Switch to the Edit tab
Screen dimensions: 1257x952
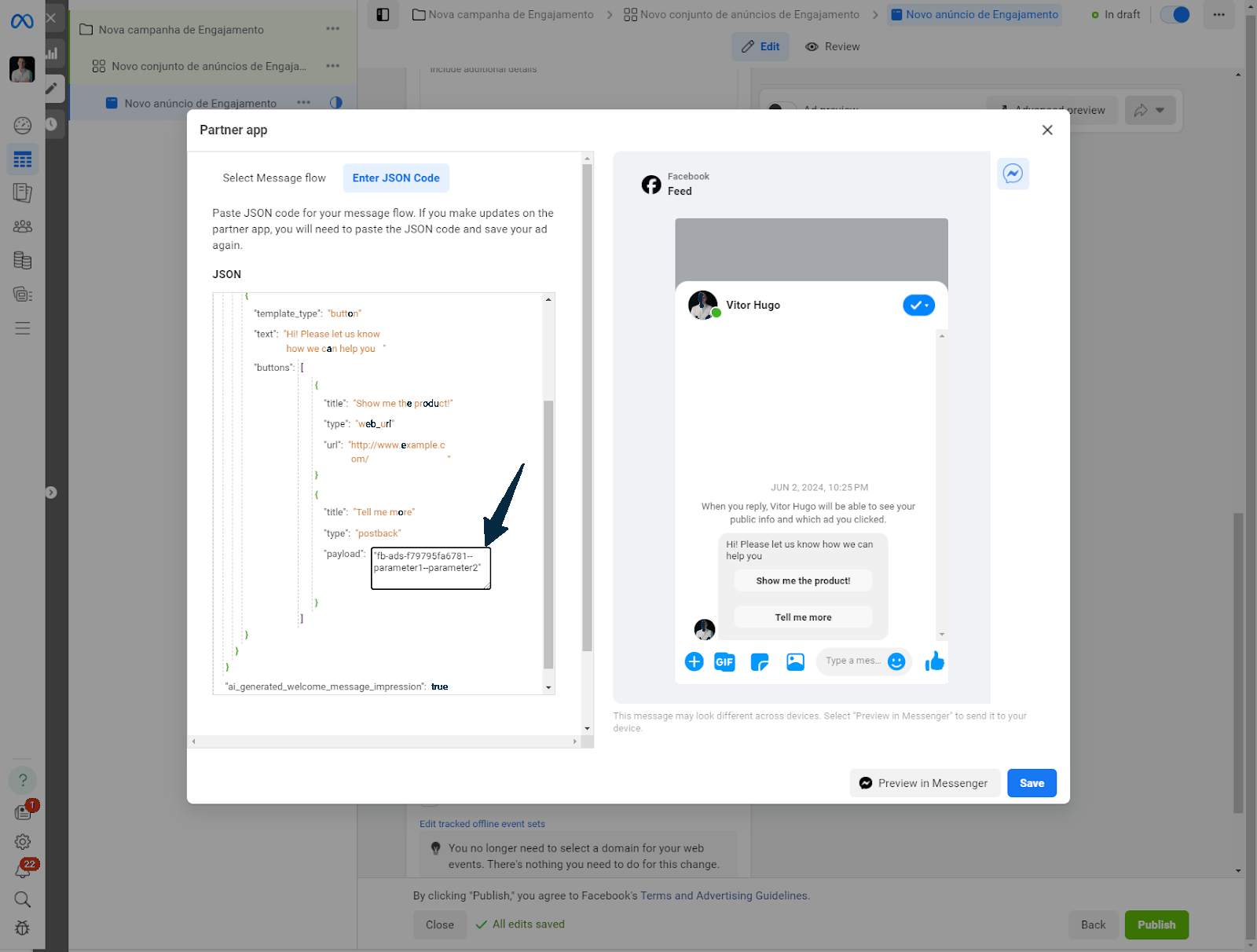click(760, 46)
